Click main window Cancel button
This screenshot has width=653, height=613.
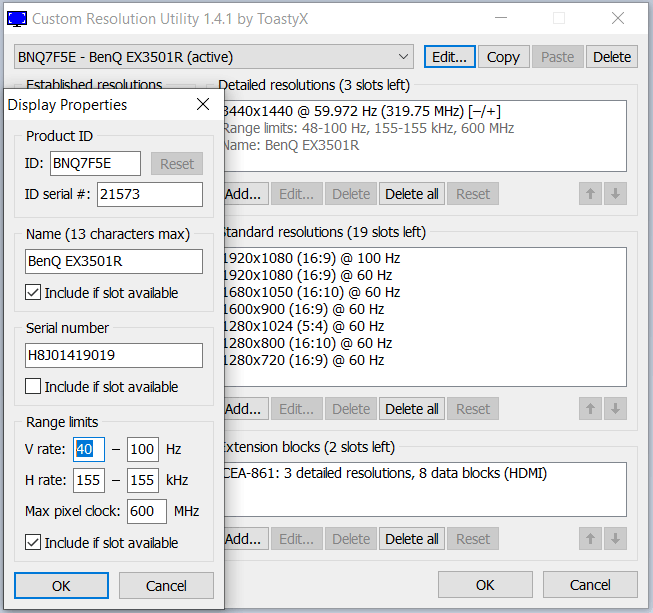(590, 585)
